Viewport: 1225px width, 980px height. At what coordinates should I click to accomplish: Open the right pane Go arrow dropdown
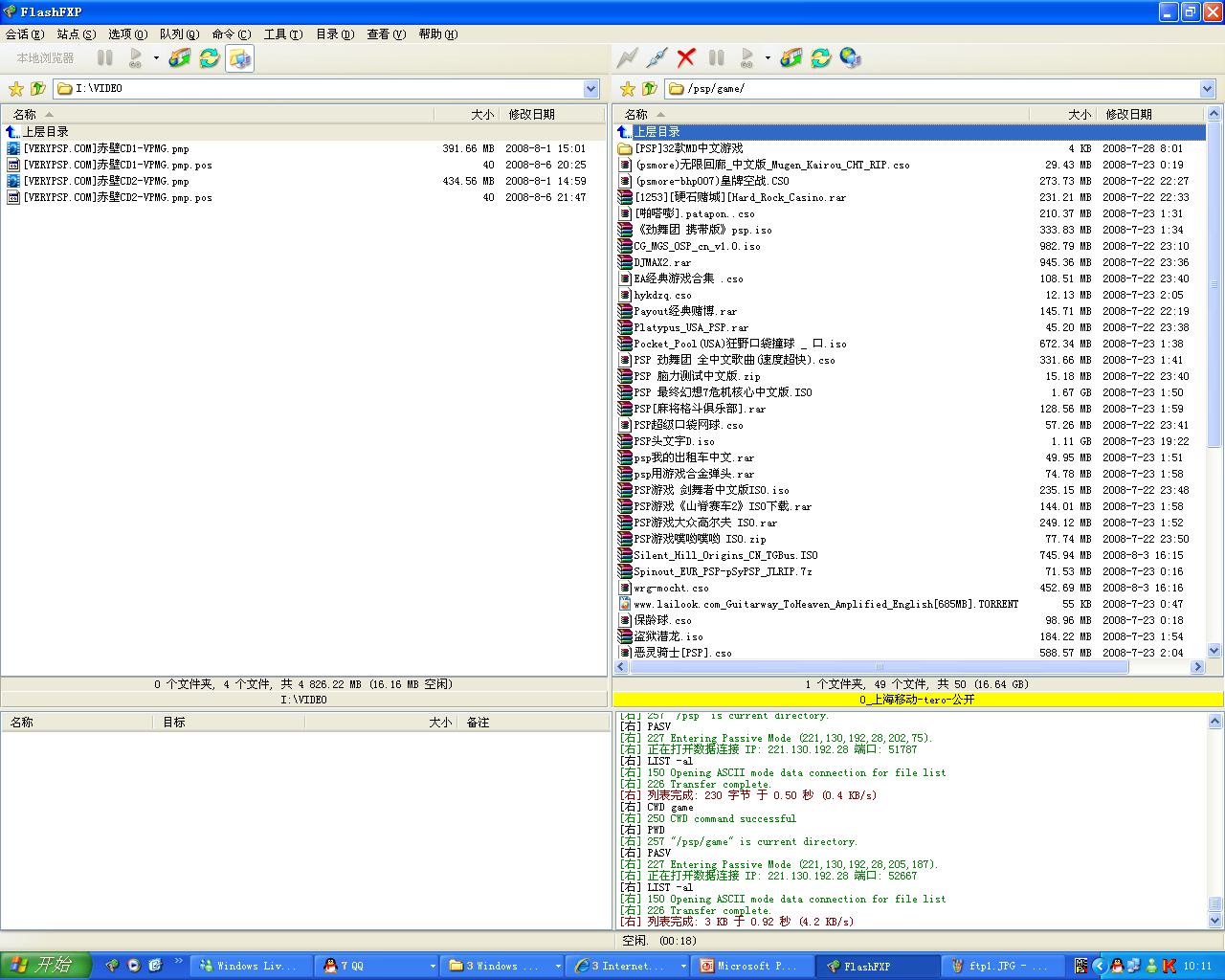pos(768,58)
